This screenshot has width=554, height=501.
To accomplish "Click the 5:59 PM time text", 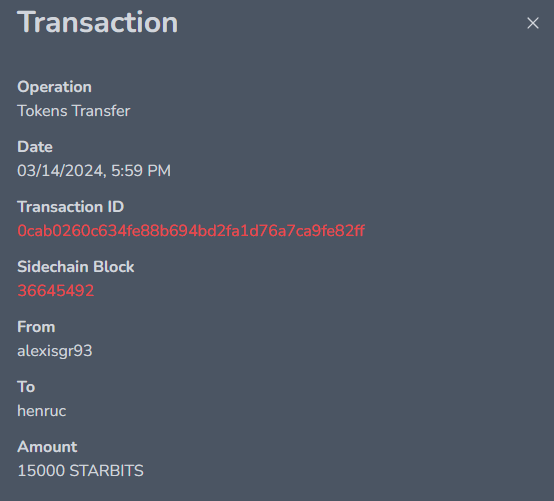I will [x=141, y=171].
